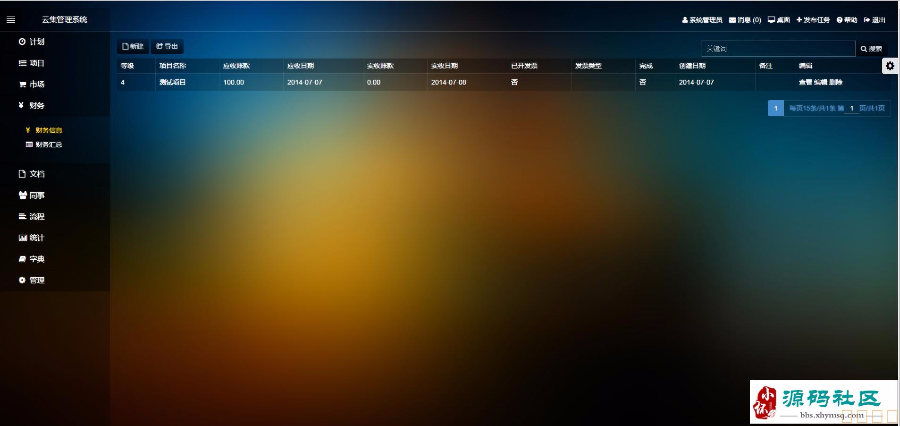Click the blue page 1 pagination button

coord(775,108)
